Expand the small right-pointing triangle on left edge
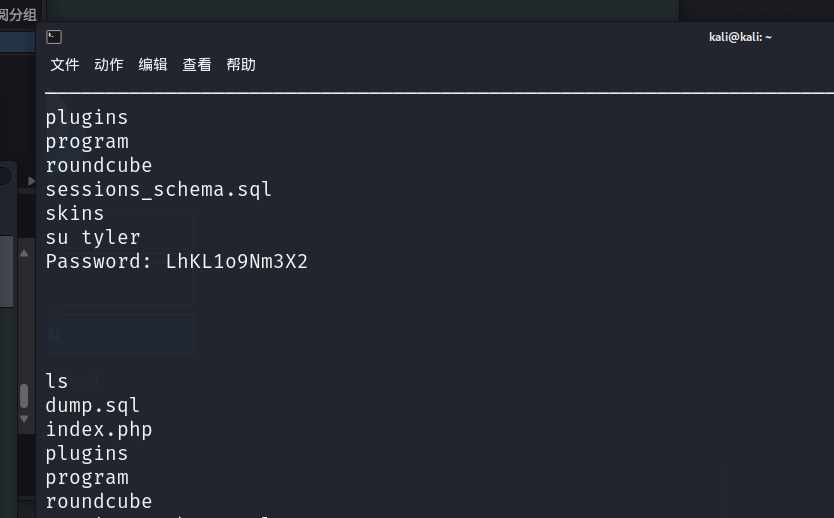The width and height of the screenshot is (834, 518). [31, 181]
